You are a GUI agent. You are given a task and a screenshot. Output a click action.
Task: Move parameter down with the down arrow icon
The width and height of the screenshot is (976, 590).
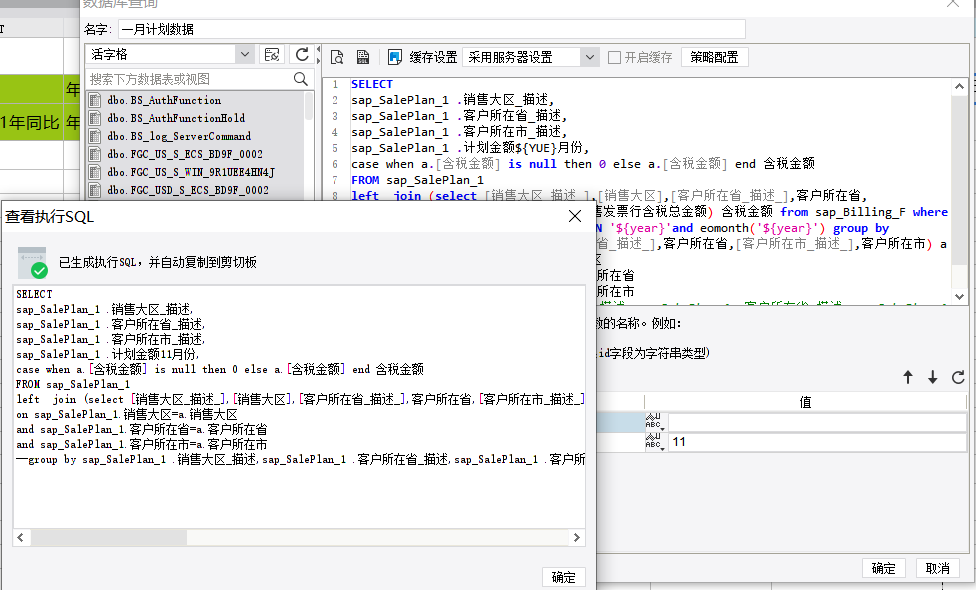pyautogui.click(x=932, y=377)
